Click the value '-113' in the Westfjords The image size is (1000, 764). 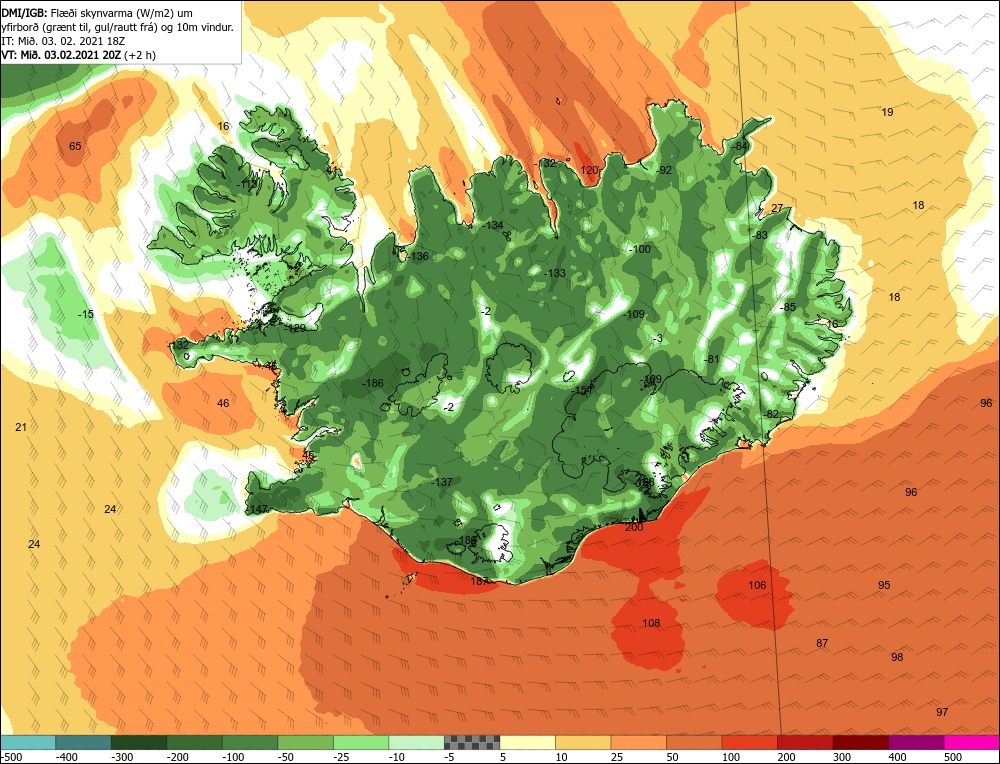[246, 184]
